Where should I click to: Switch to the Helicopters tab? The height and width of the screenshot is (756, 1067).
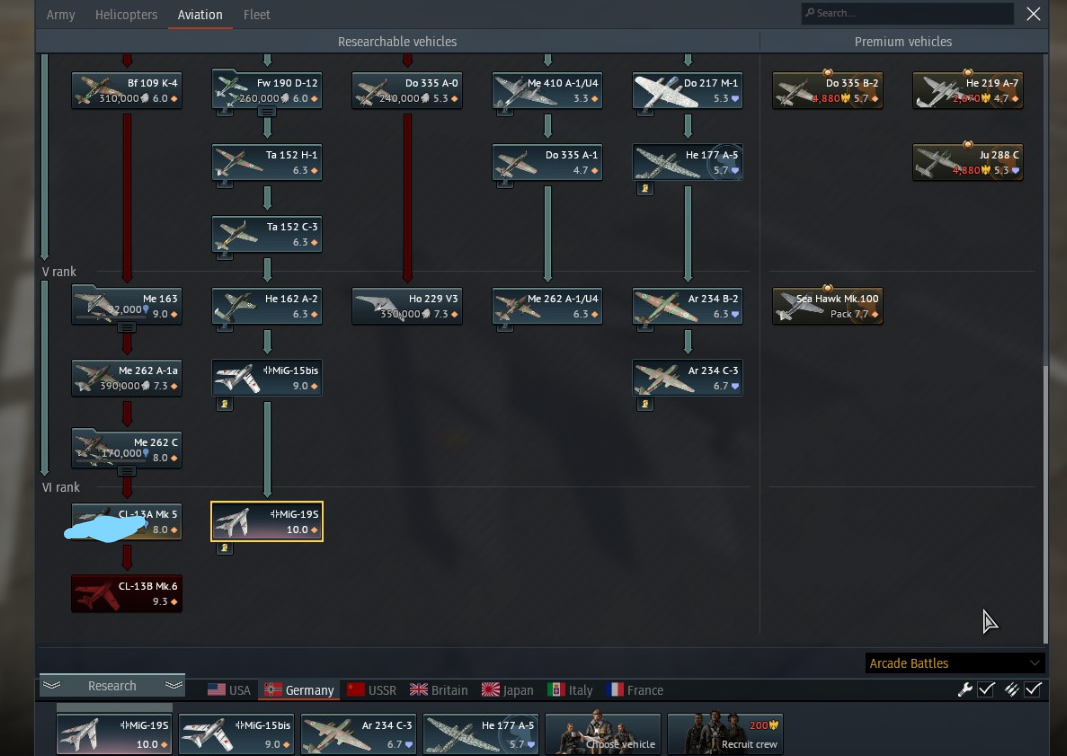click(x=126, y=14)
